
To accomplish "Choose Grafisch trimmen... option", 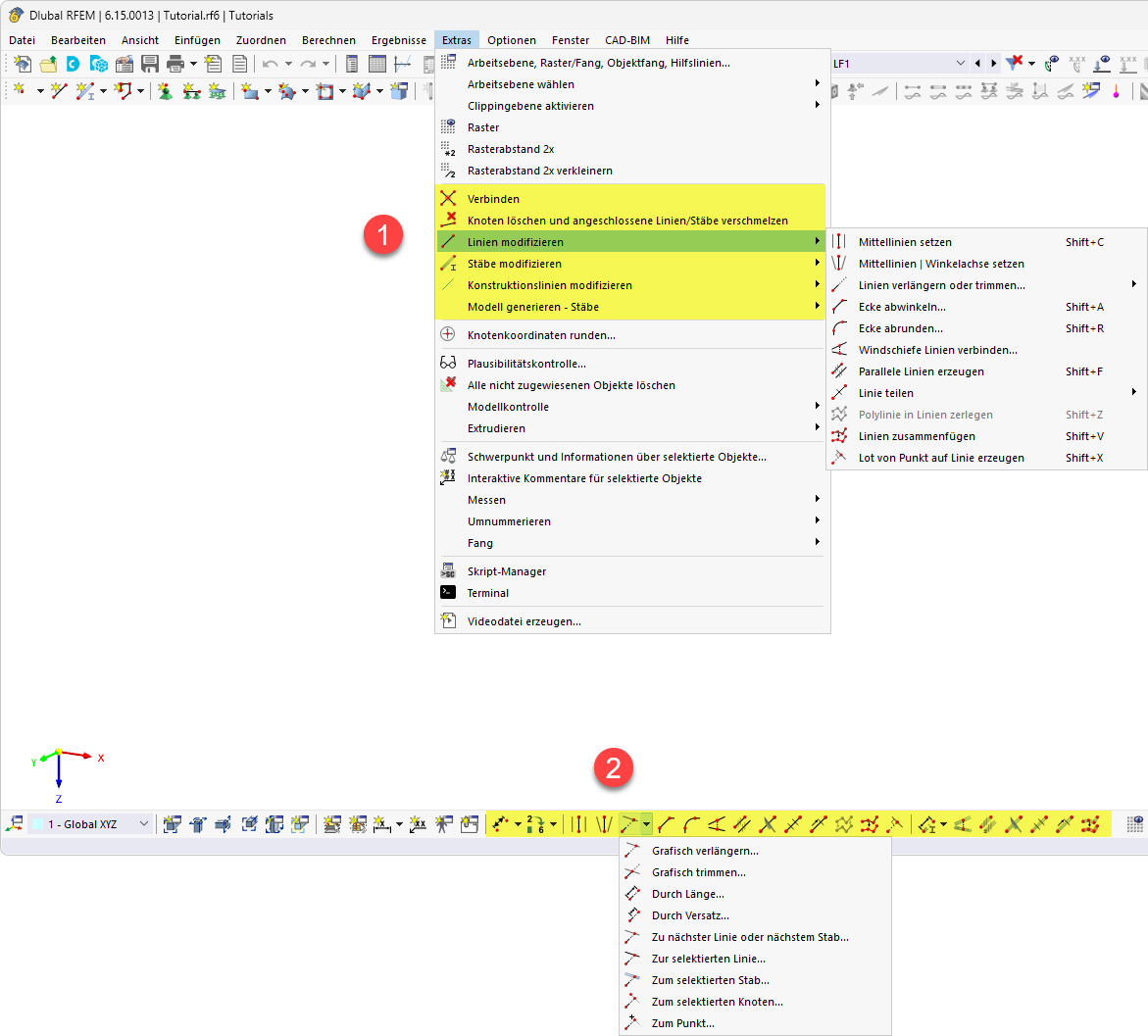I will 755,872.
